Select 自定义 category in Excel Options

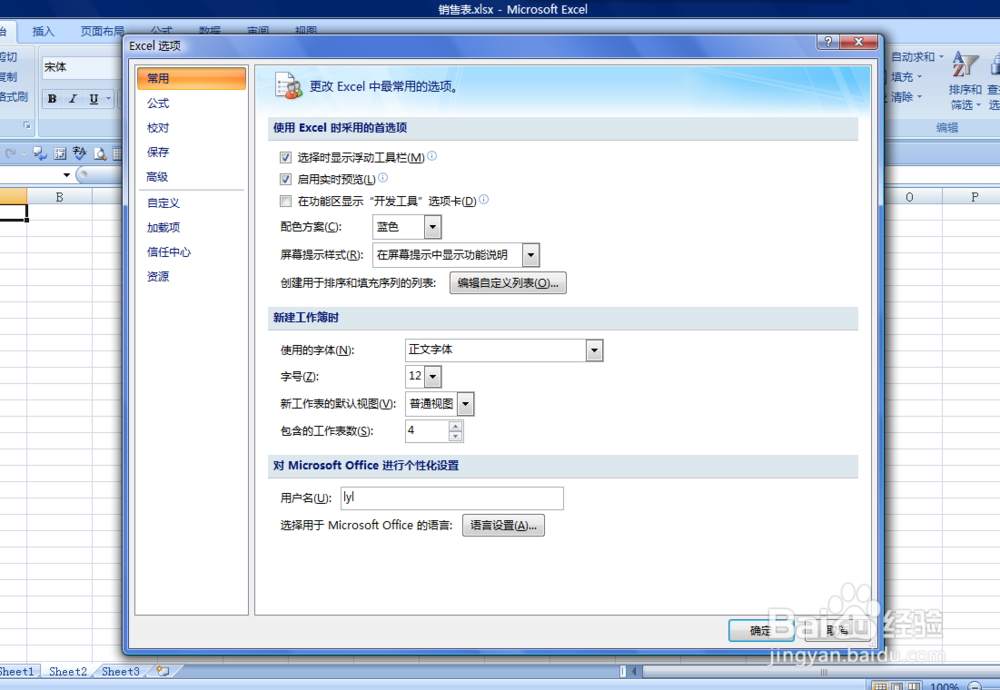click(191, 203)
